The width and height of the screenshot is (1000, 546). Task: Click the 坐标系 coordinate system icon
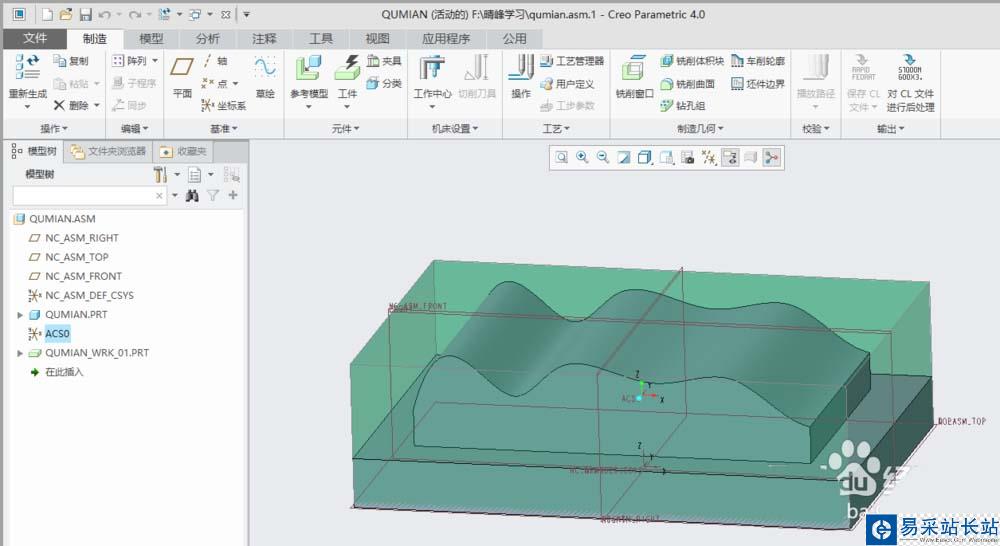coord(207,105)
